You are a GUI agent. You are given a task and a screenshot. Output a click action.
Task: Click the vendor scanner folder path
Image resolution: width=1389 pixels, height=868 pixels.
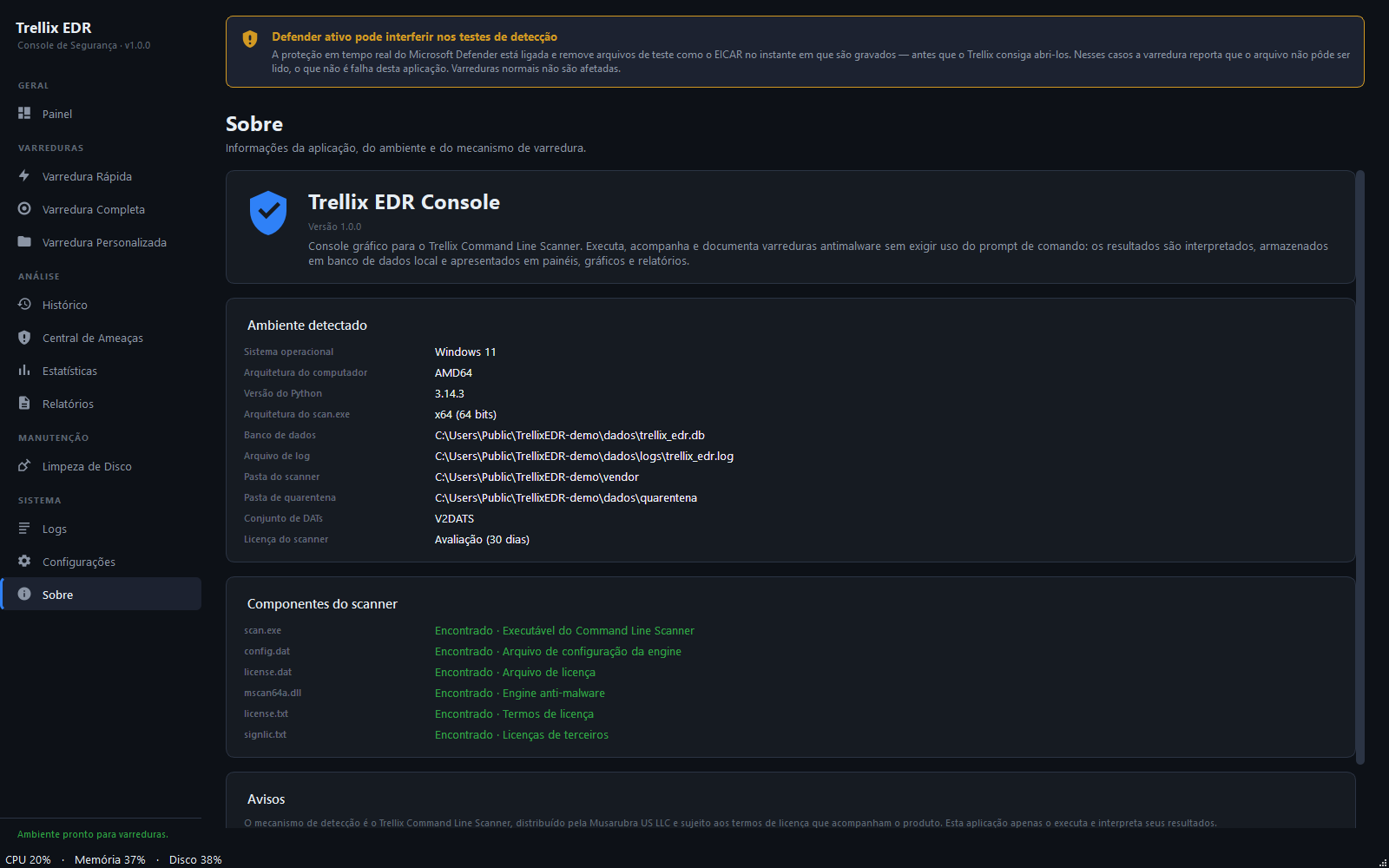[x=537, y=477]
